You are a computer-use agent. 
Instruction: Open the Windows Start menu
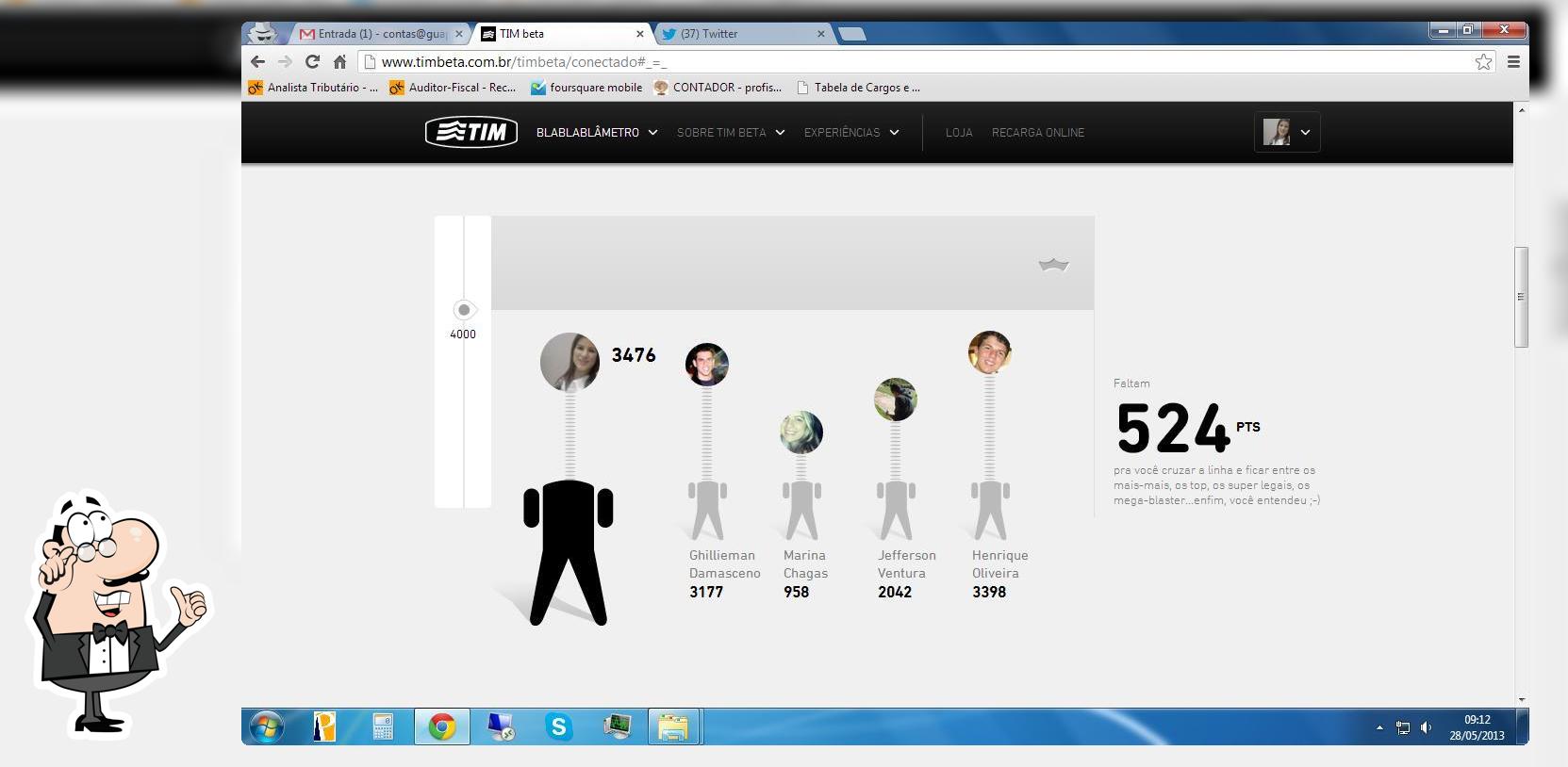click(x=267, y=726)
